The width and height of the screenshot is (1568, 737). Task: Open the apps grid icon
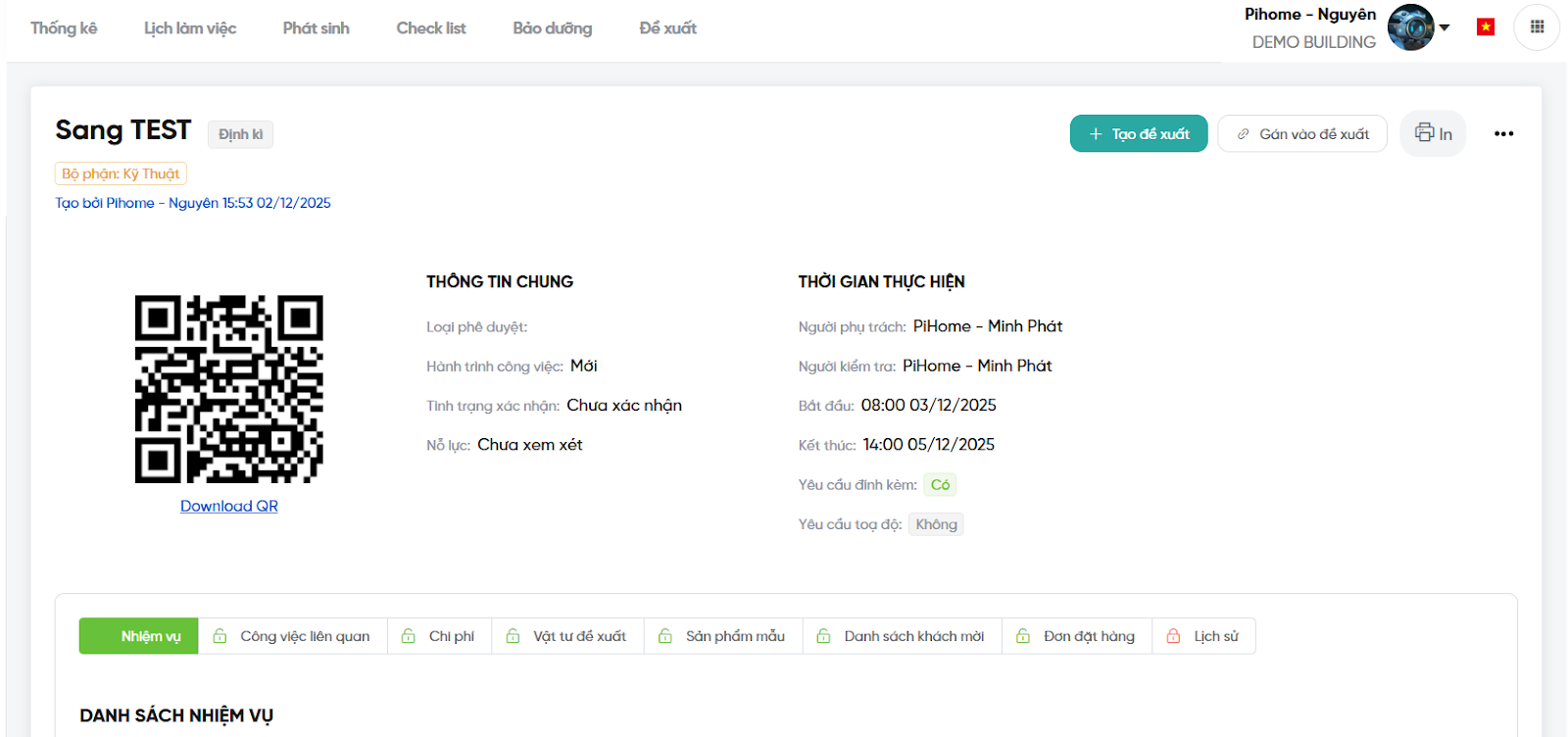click(x=1537, y=27)
